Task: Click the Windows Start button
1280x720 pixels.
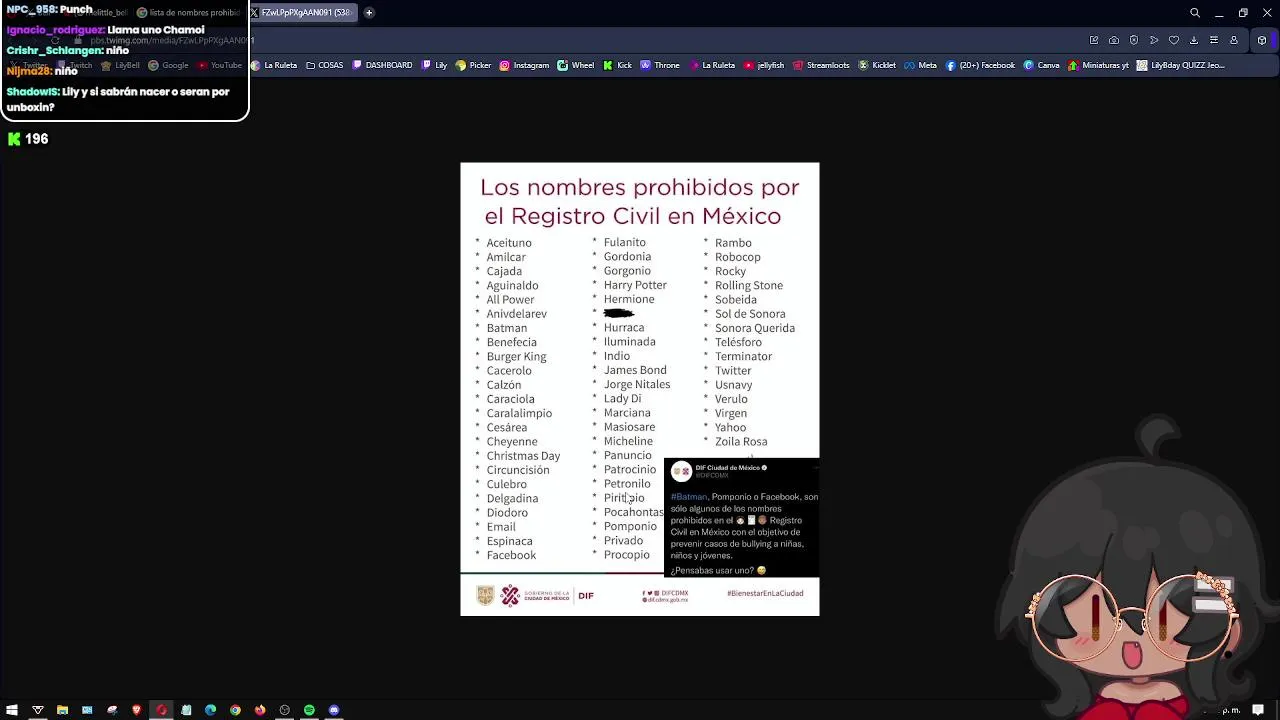Action: pos(13,710)
